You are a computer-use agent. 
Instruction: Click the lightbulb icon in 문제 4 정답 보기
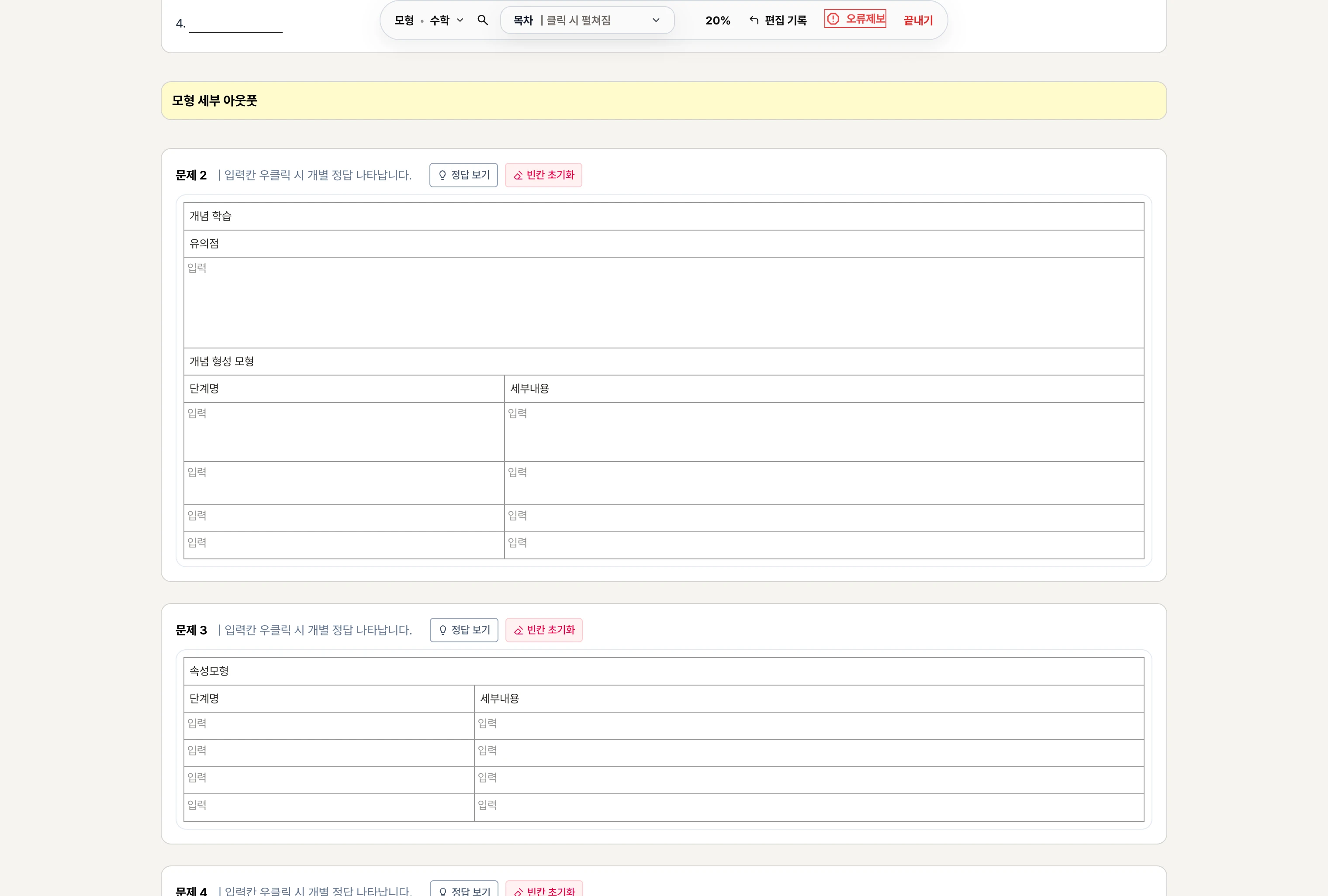click(x=443, y=891)
